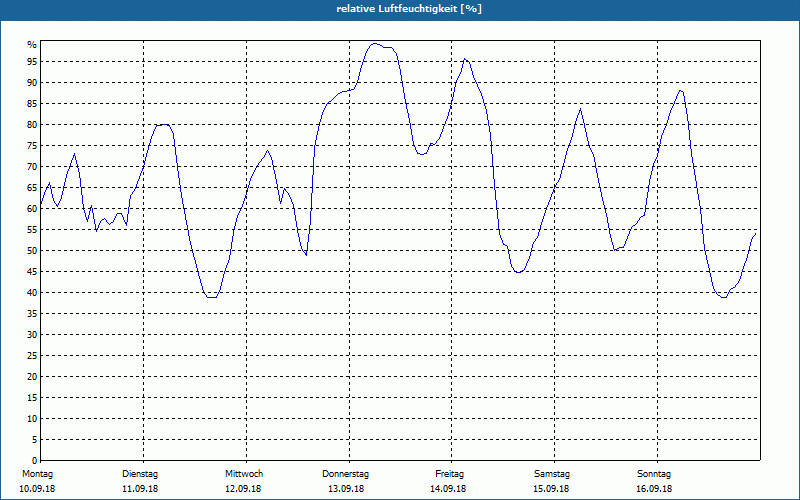
Task: Click the 10 y-axis value
Action: click(32, 419)
